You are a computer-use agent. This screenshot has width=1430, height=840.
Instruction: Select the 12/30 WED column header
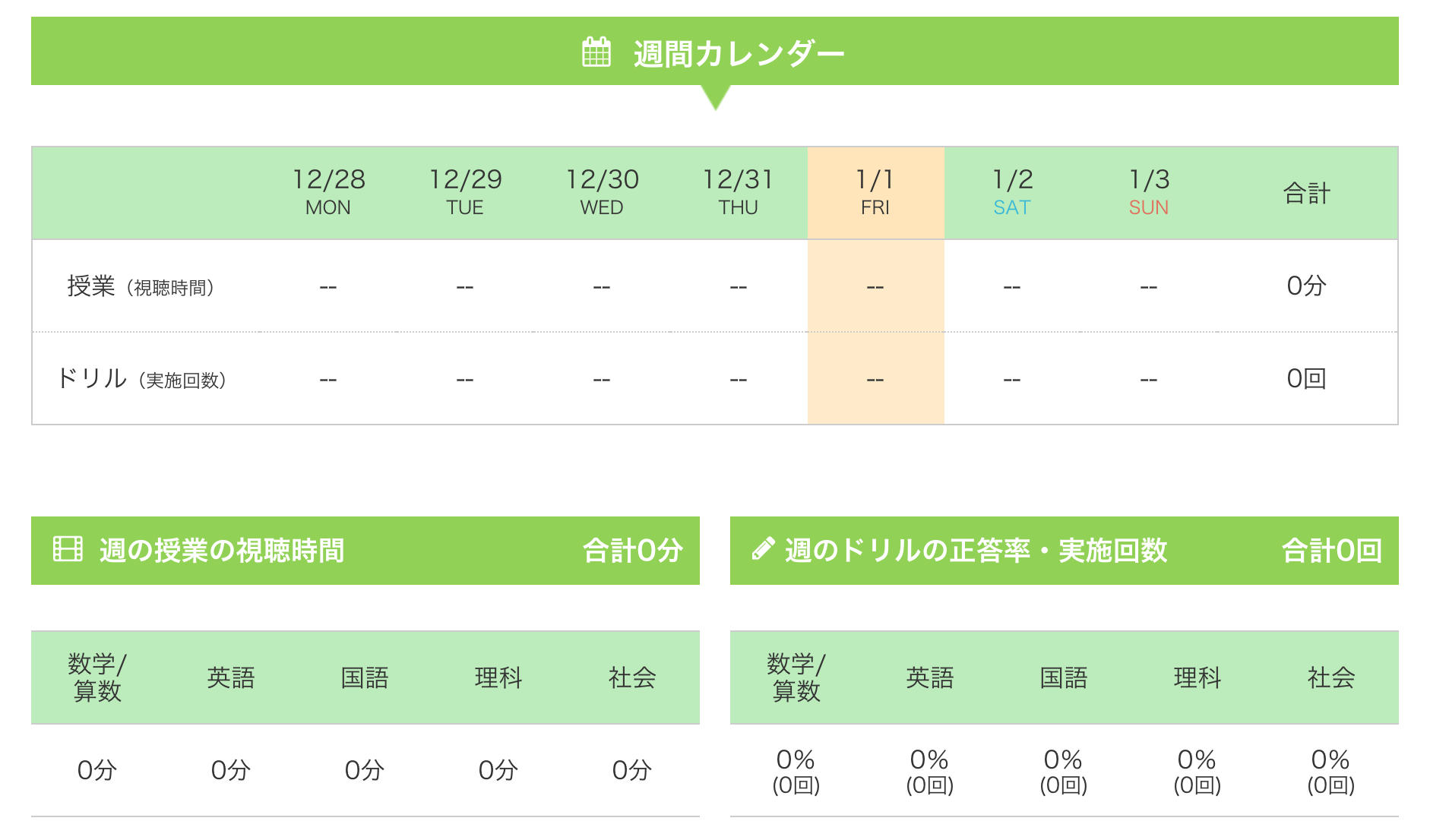(602, 192)
